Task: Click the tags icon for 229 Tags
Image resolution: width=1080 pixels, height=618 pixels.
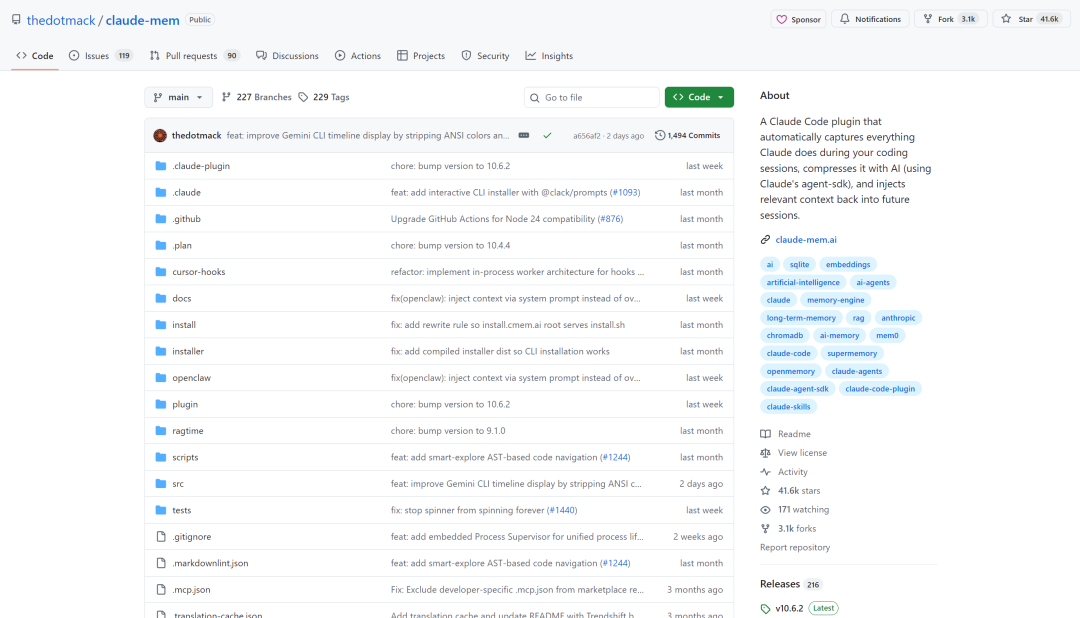Action: point(303,97)
